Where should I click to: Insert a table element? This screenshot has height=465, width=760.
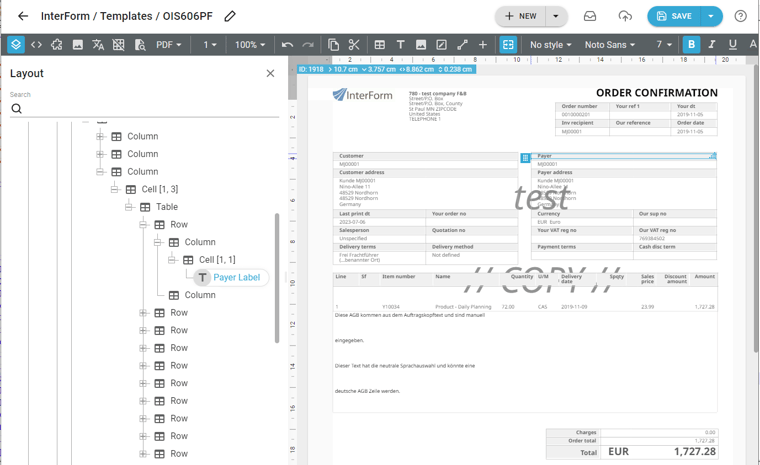(x=380, y=45)
